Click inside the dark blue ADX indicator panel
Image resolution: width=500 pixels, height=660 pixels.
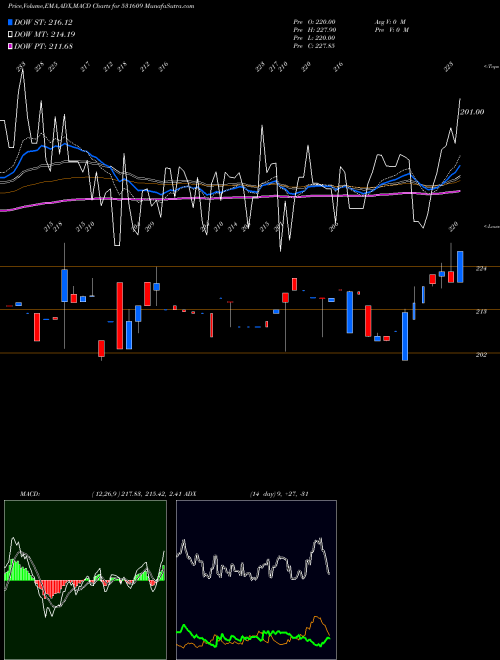[x=256, y=580]
